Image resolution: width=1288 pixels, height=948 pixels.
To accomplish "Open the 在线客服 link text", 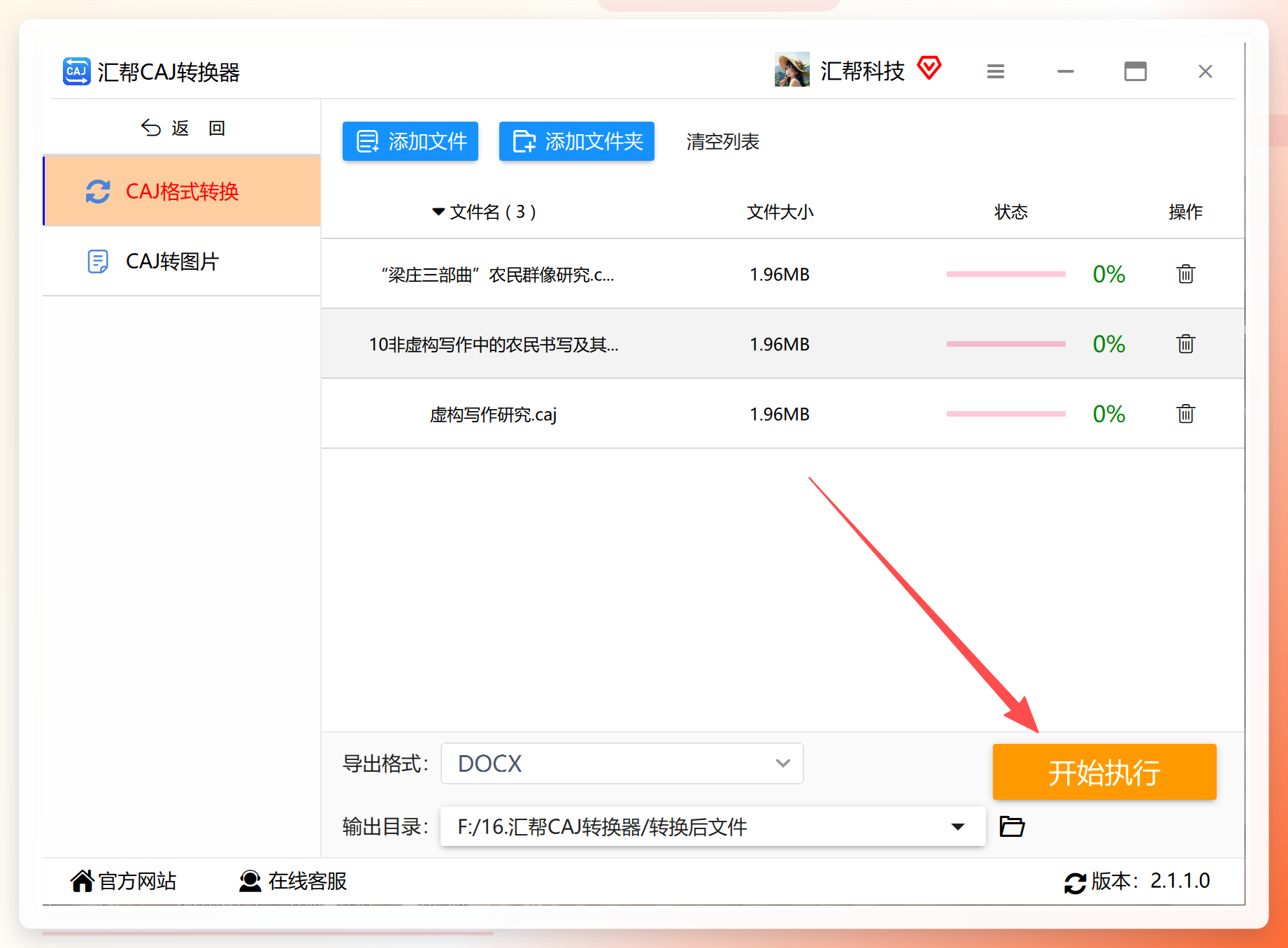I will [308, 881].
